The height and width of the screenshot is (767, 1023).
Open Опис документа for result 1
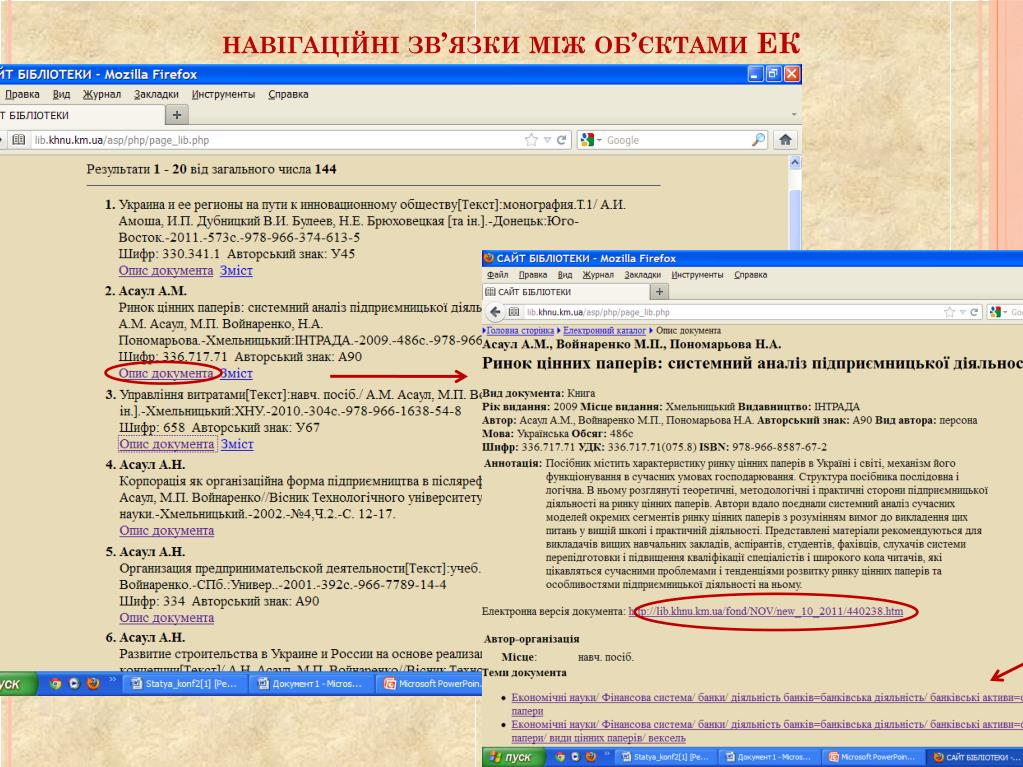[166, 270]
